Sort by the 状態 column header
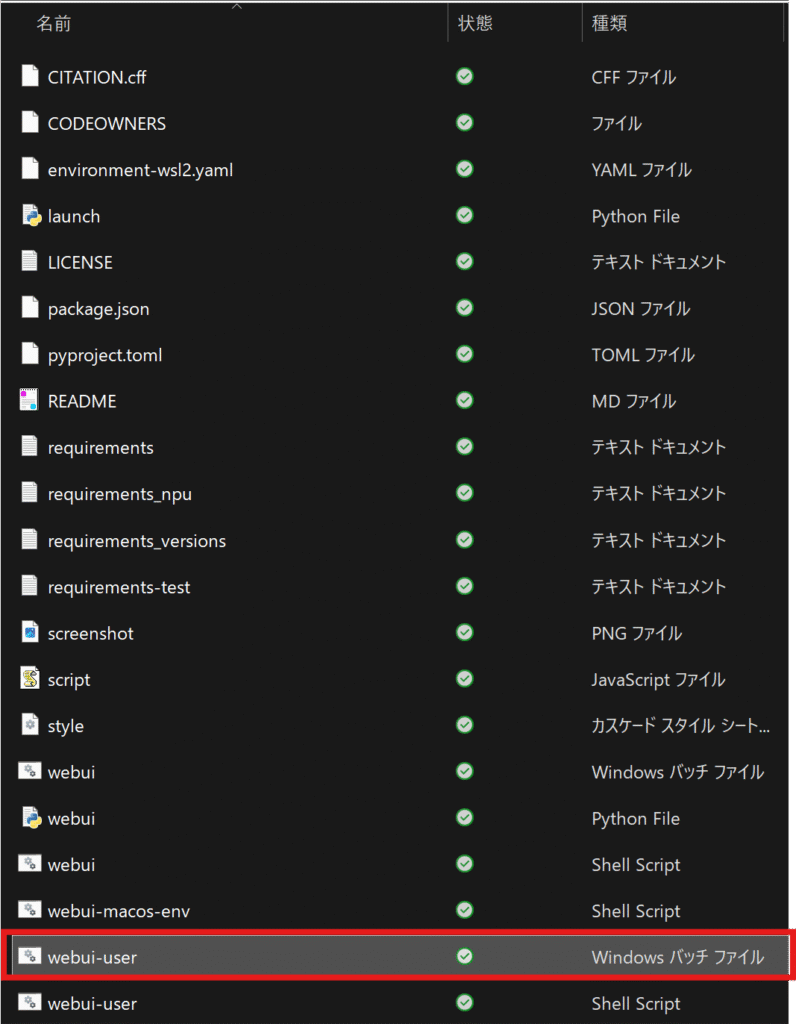The width and height of the screenshot is (796, 1024). click(x=476, y=24)
